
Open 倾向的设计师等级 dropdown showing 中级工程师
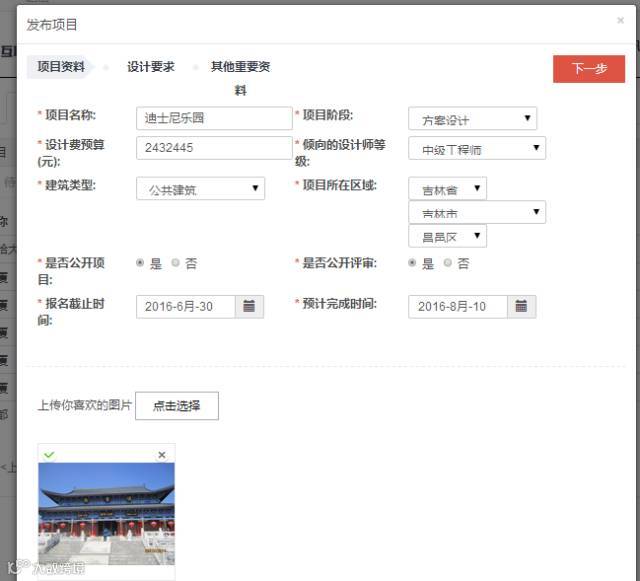click(x=477, y=148)
